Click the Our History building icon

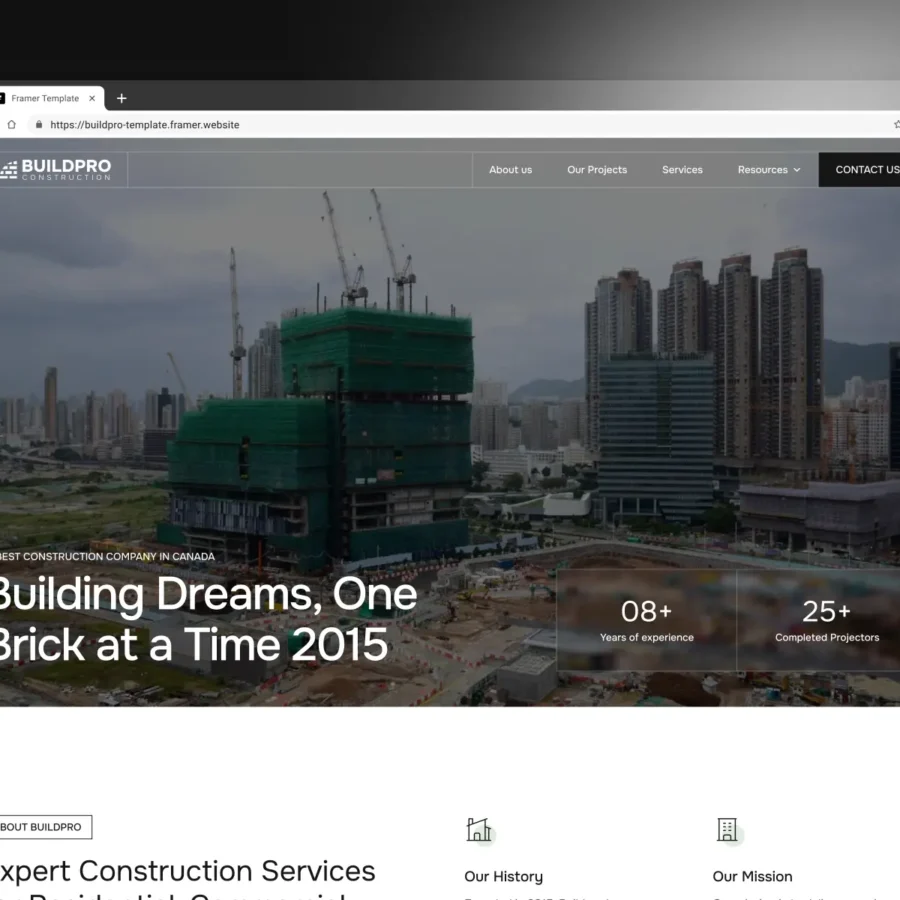coord(479,830)
